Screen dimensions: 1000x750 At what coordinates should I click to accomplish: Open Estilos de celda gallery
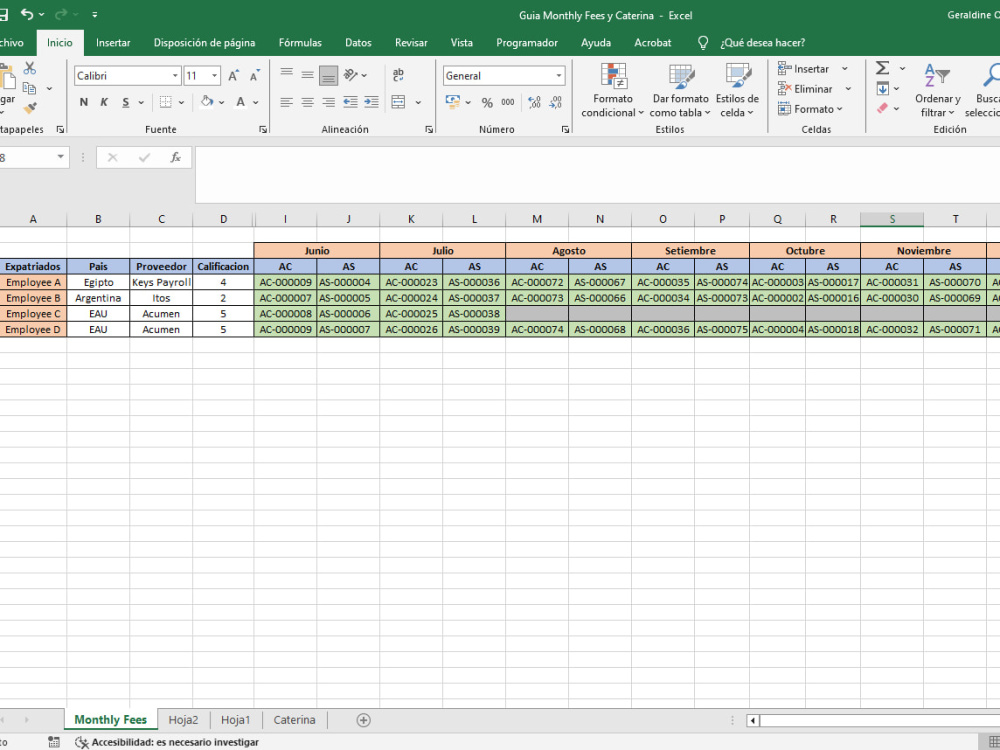(x=737, y=91)
